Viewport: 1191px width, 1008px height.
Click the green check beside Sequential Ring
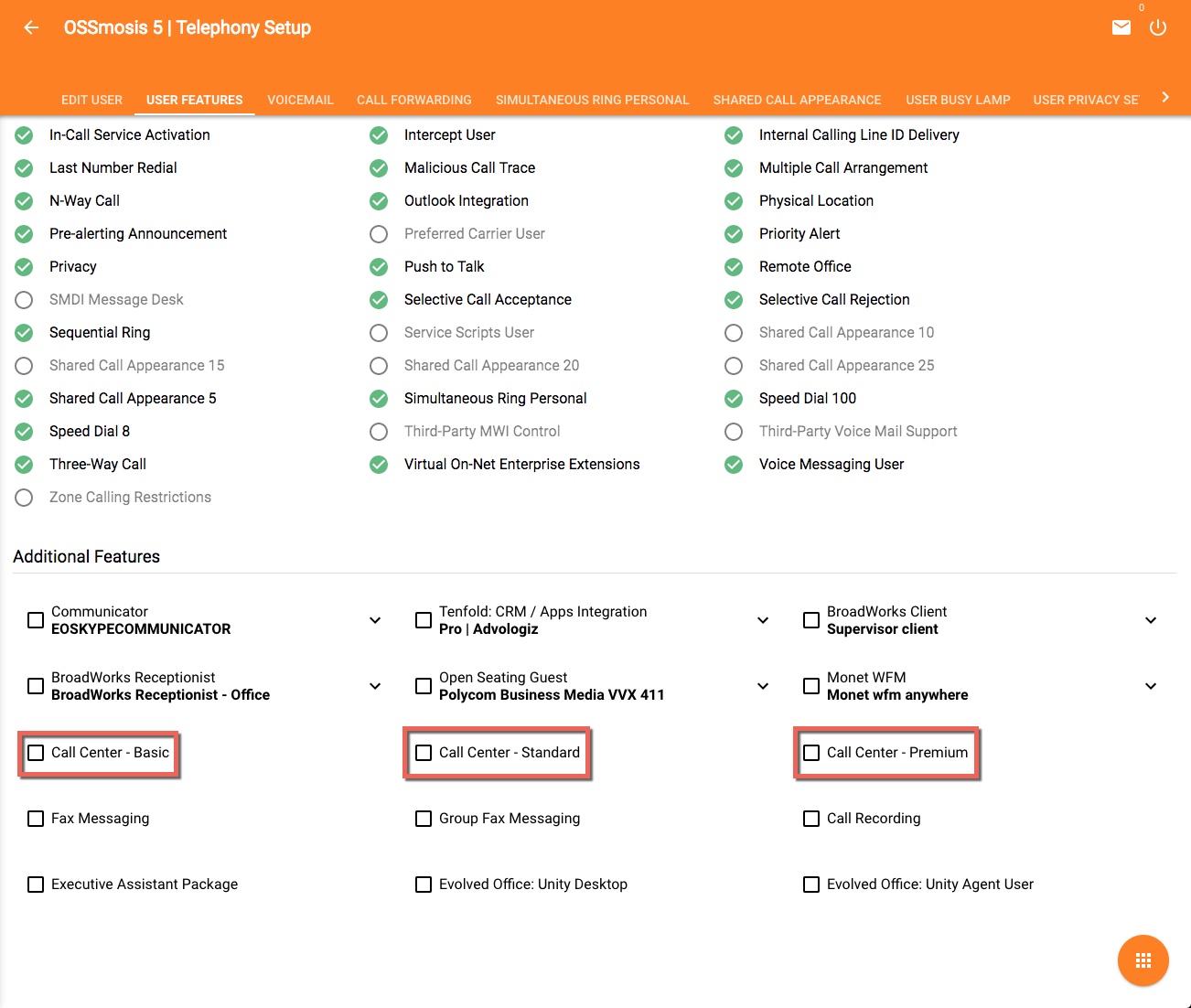[24, 333]
